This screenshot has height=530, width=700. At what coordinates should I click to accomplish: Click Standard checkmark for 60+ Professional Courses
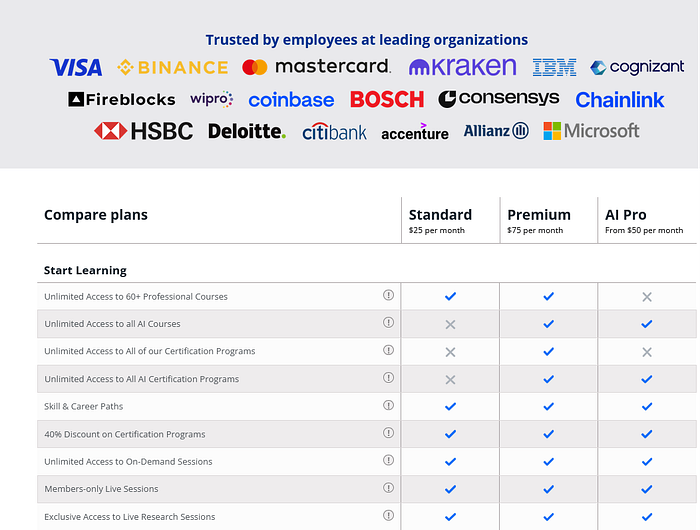pyautogui.click(x=450, y=296)
